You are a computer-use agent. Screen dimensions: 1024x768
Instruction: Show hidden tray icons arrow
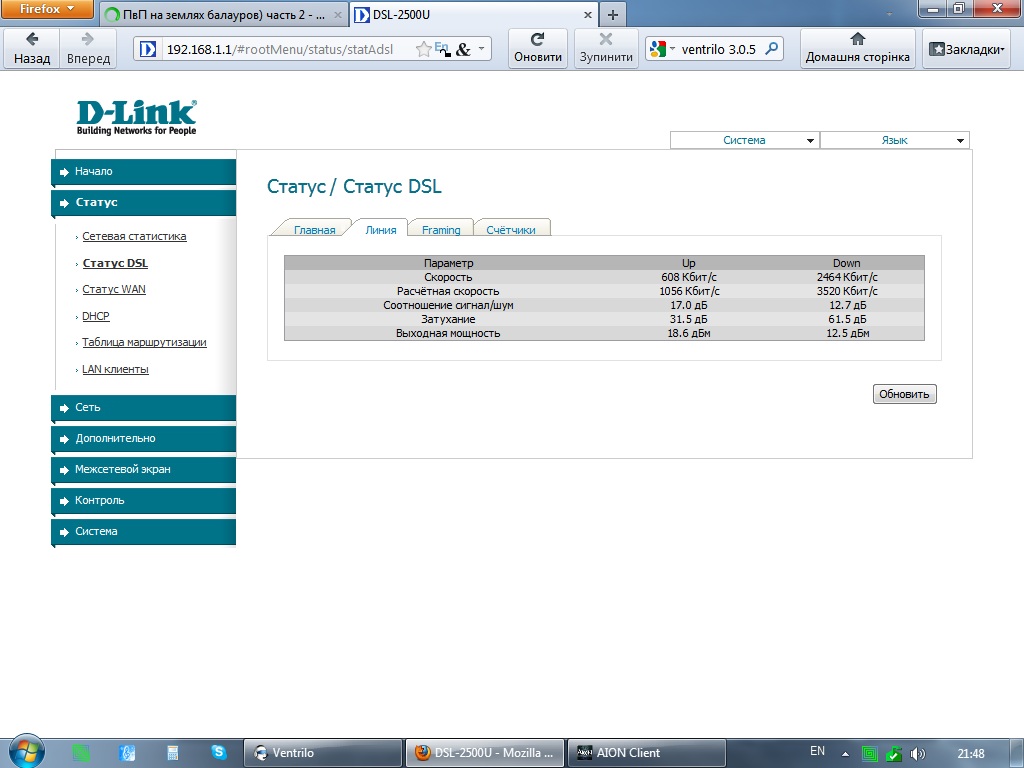click(x=845, y=753)
